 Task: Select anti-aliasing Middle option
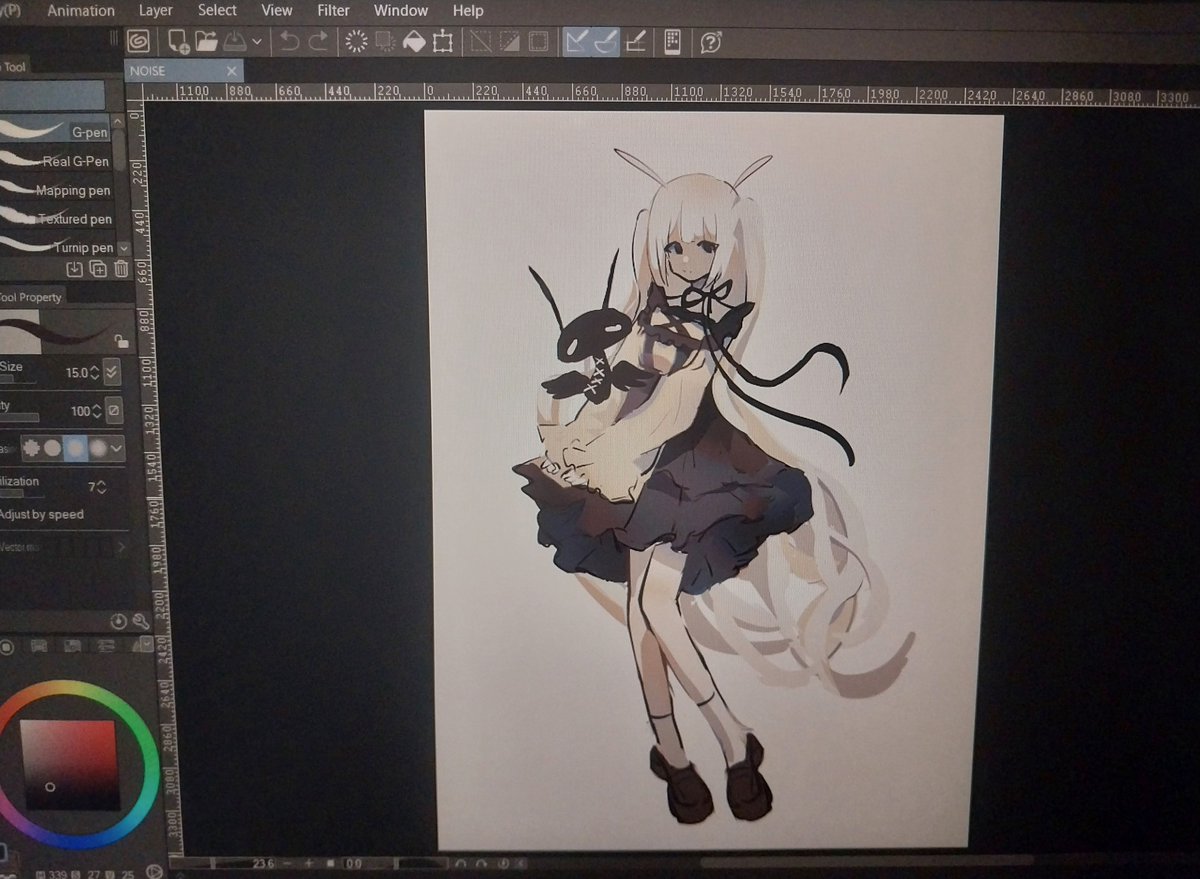coord(76,449)
